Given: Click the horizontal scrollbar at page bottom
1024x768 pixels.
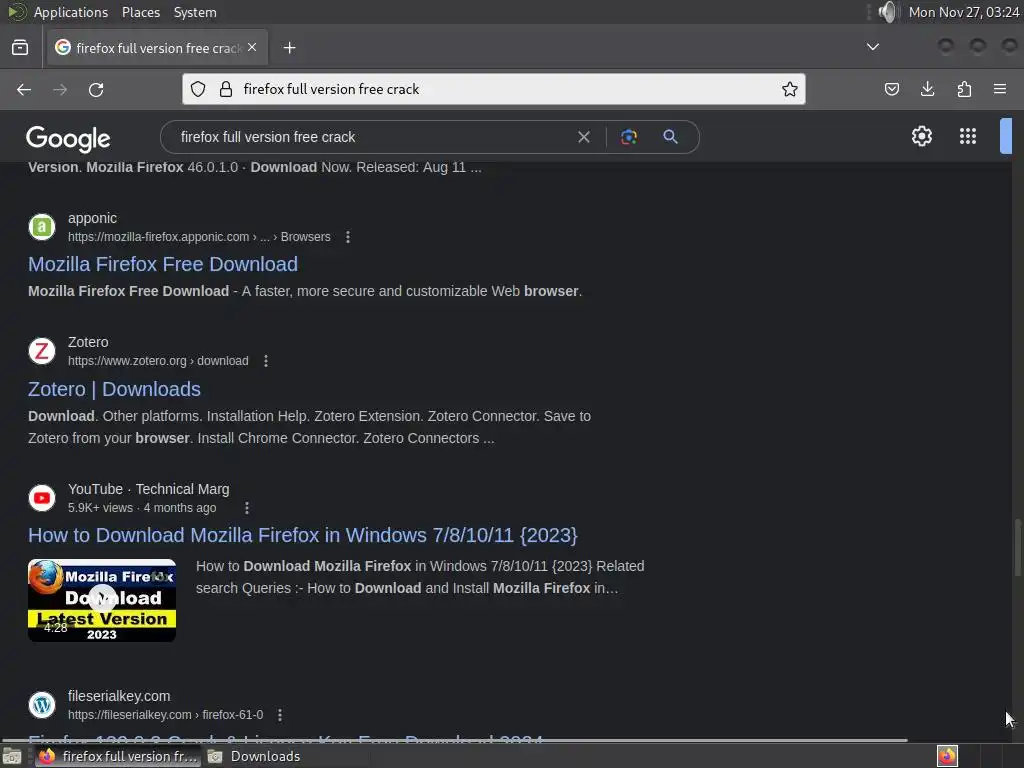Looking at the screenshot, I should click(x=455, y=740).
